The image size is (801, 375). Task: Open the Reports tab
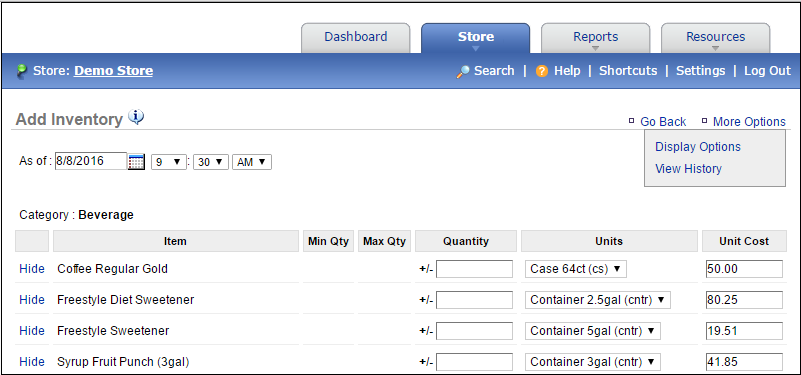(x=596, y=37)
